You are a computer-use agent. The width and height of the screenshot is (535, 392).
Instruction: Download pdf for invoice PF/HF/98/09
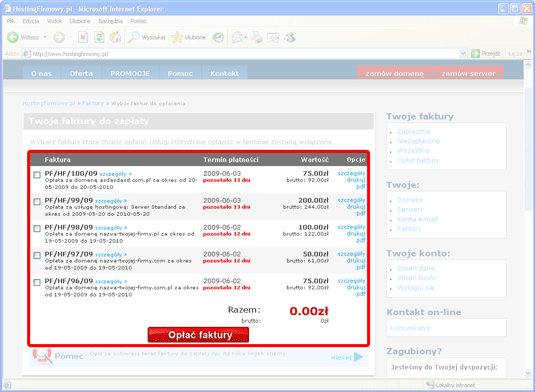coord(361,240)
